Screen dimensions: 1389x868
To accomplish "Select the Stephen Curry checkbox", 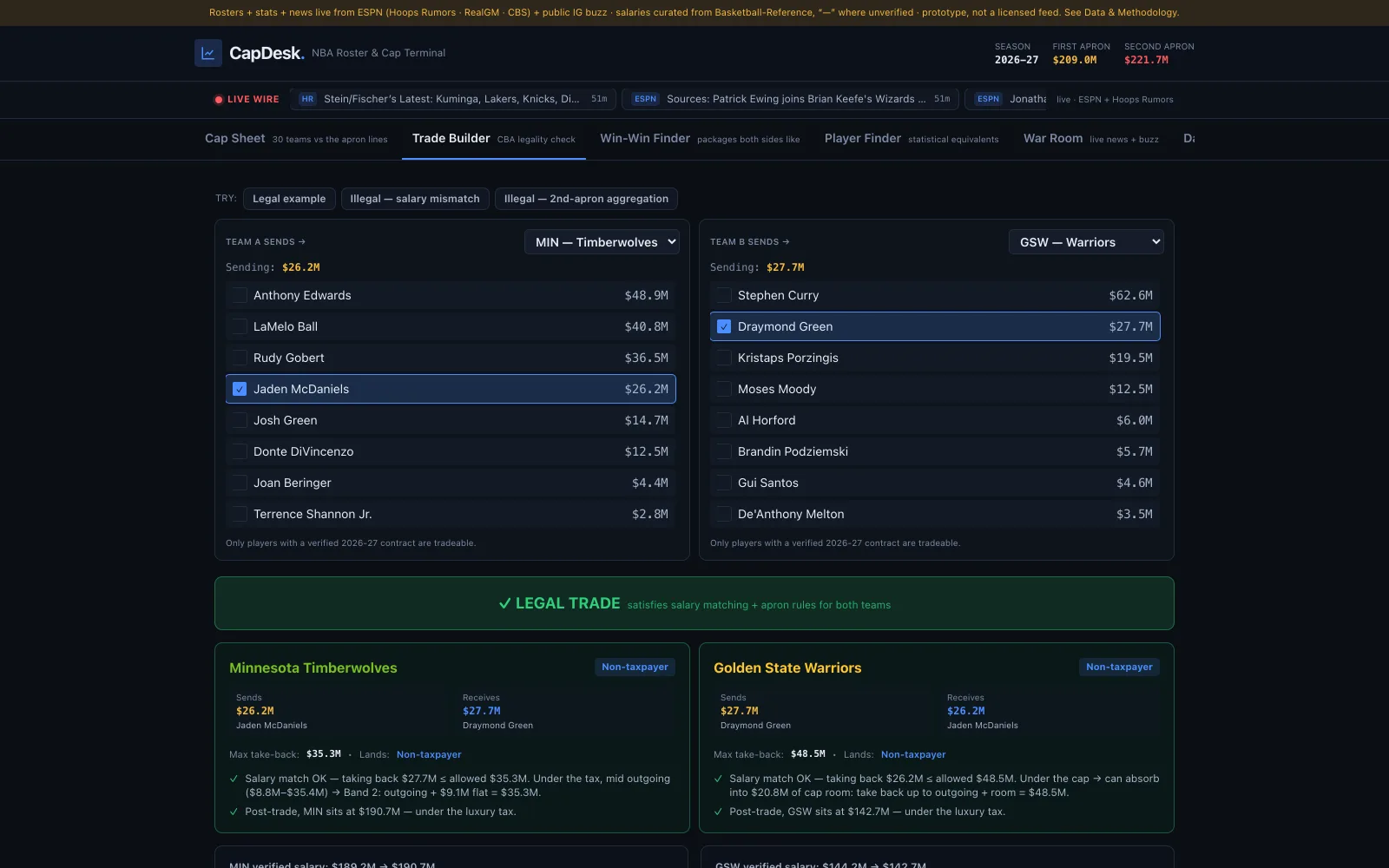I will [x=724, y=295].
